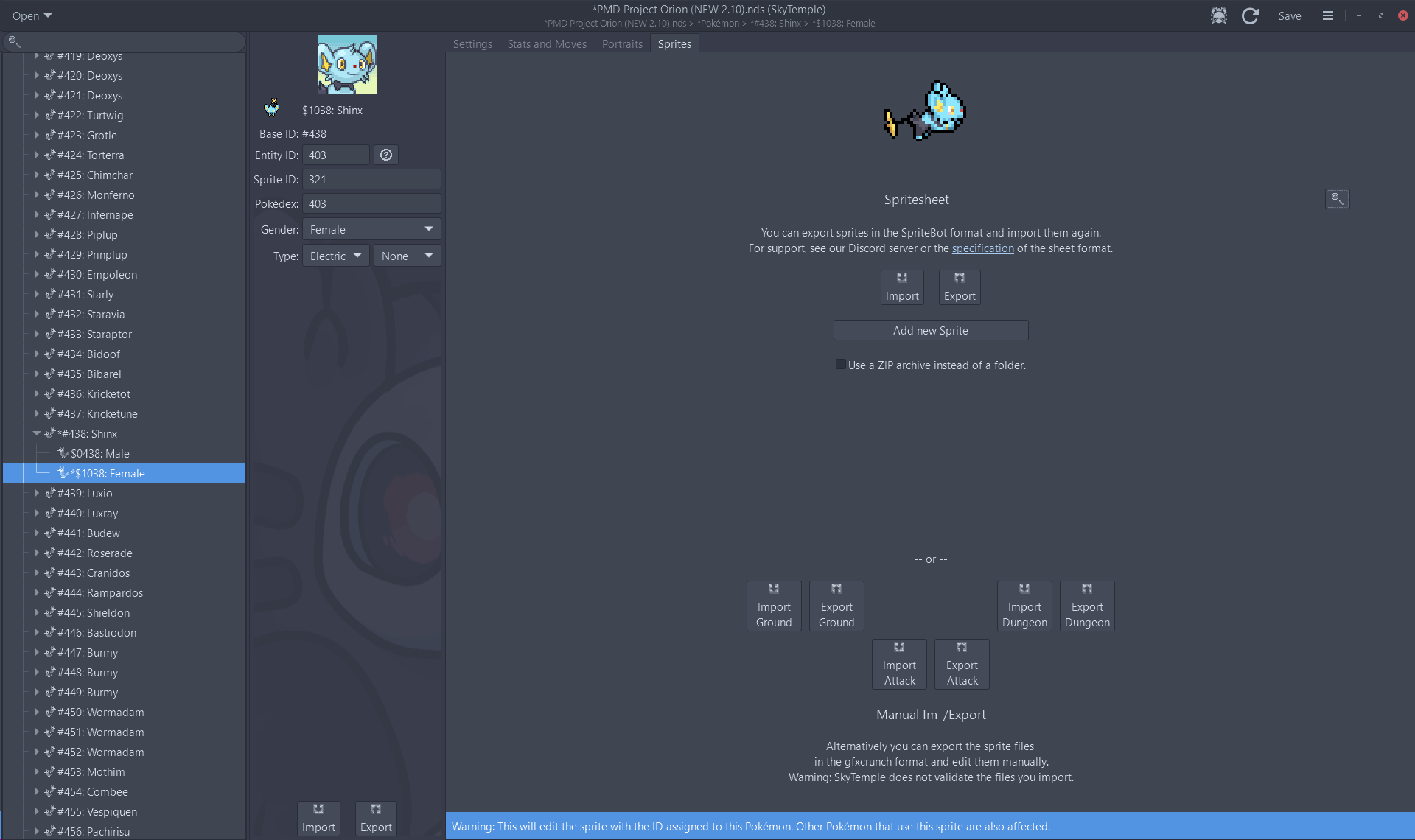Open the Electric primary type dropdown
The image size is (1415, 840).
click(x=335, y=256)
